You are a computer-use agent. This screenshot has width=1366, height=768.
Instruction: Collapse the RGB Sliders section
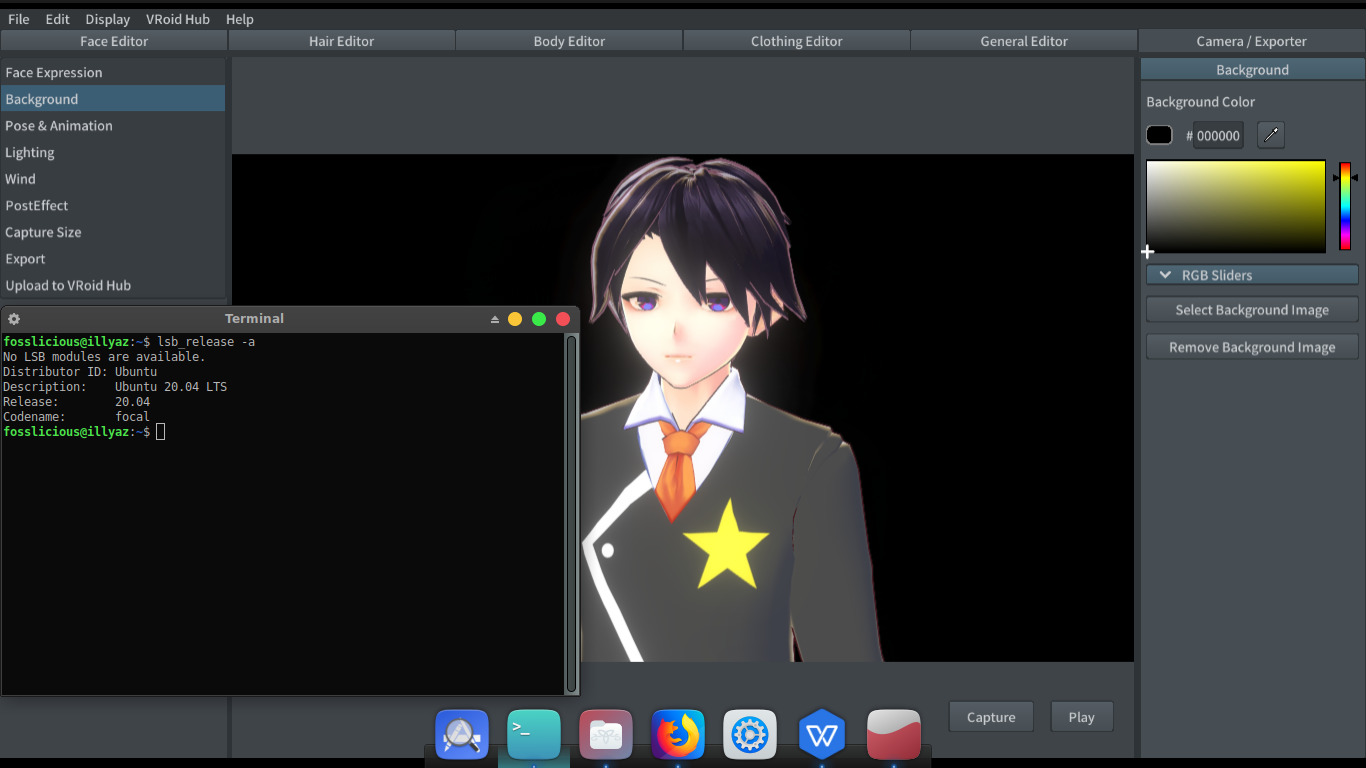pyautogui.click(x=1251, y=274)
